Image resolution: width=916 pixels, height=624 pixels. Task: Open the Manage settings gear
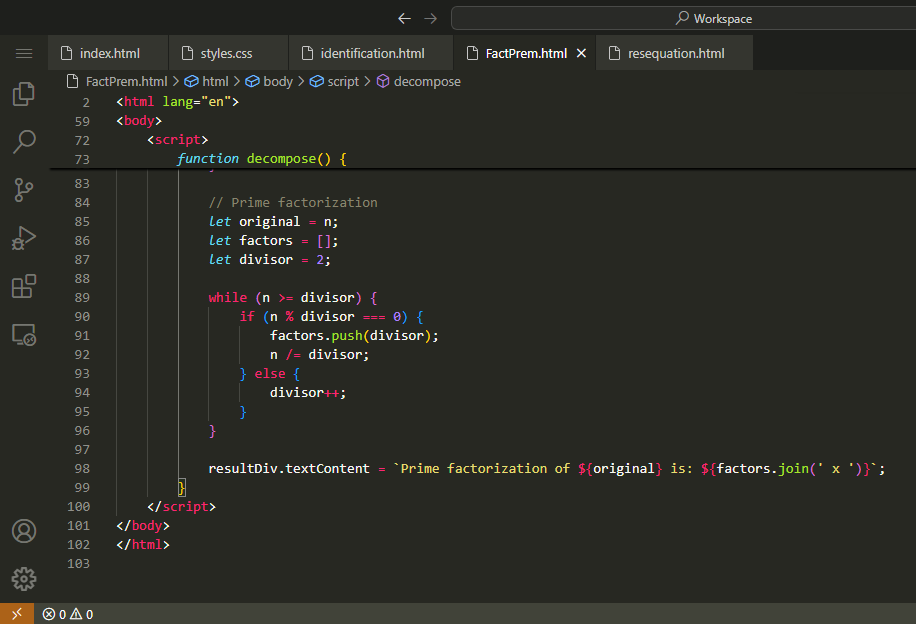pos(24,579)
